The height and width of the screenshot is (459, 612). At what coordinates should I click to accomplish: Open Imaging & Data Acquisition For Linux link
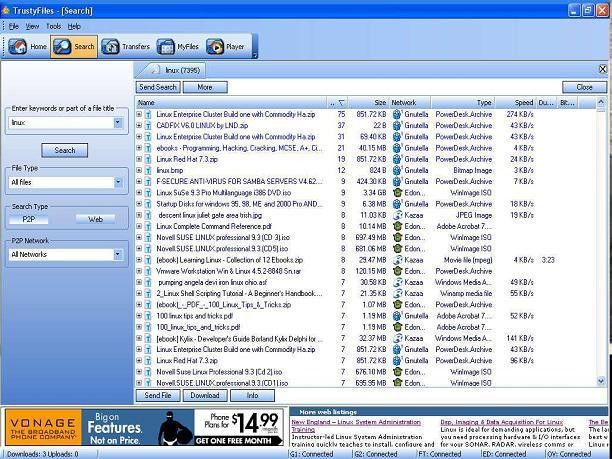pyautogui.click(x=502, y=422)
